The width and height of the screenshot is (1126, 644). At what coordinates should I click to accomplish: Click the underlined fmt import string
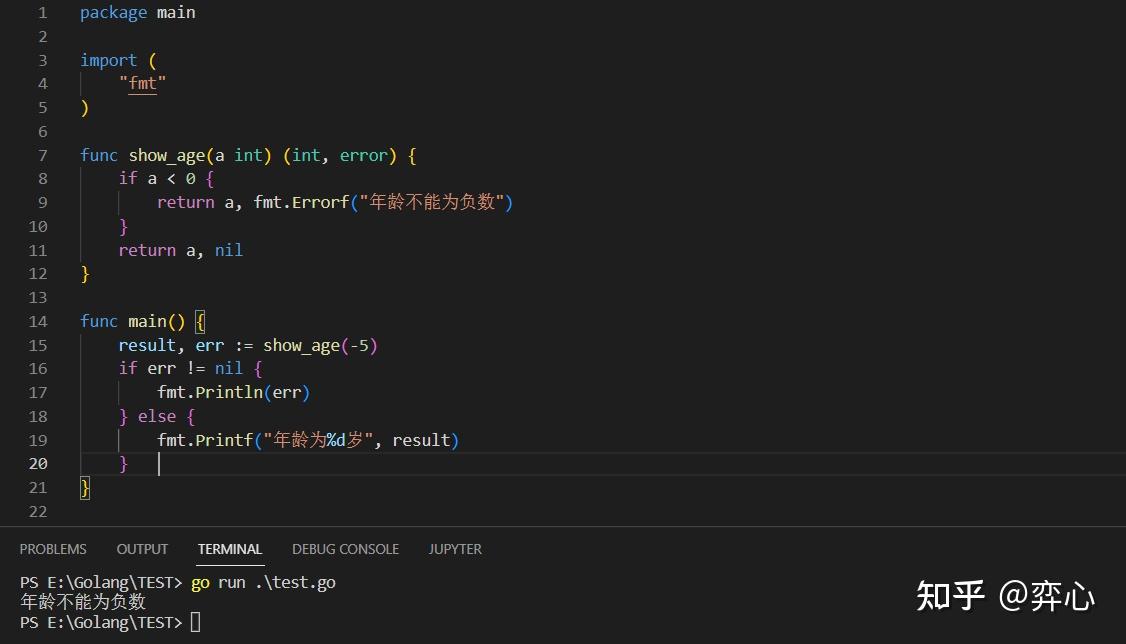pyautogui.click(x=142, y=83)
